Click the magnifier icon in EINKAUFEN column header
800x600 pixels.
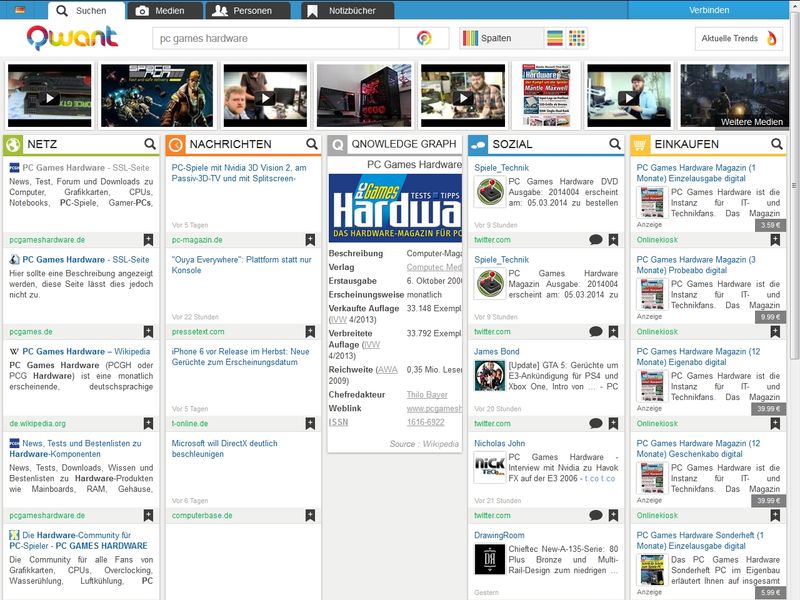(777, 144)
